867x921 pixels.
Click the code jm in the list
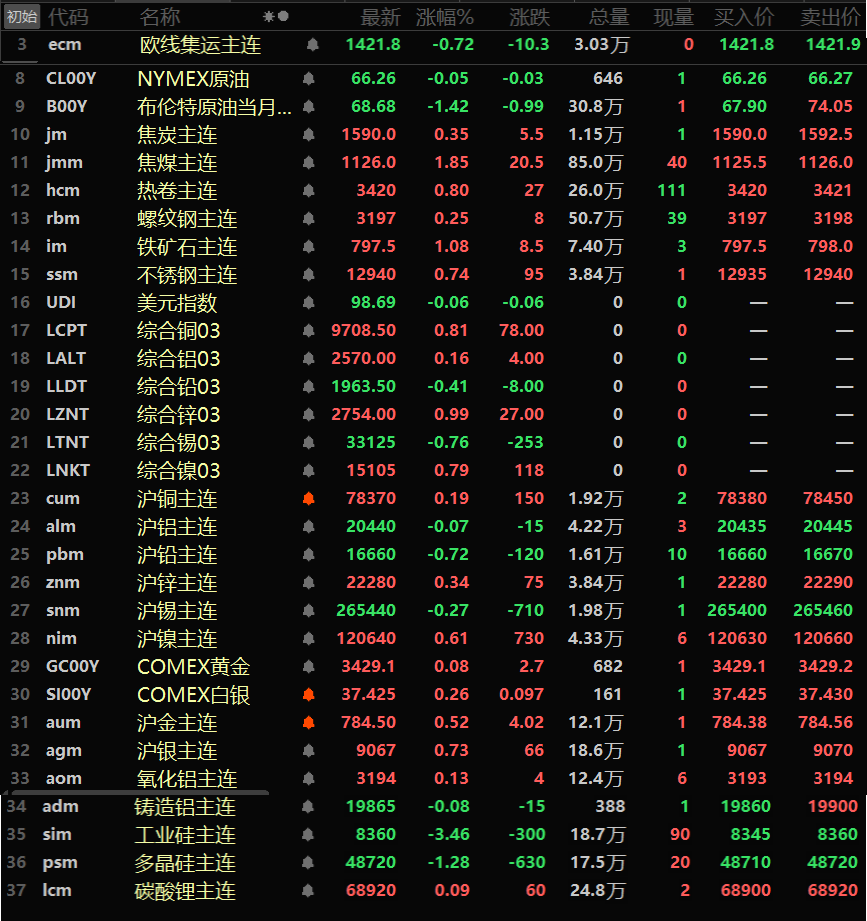(56, 134)
